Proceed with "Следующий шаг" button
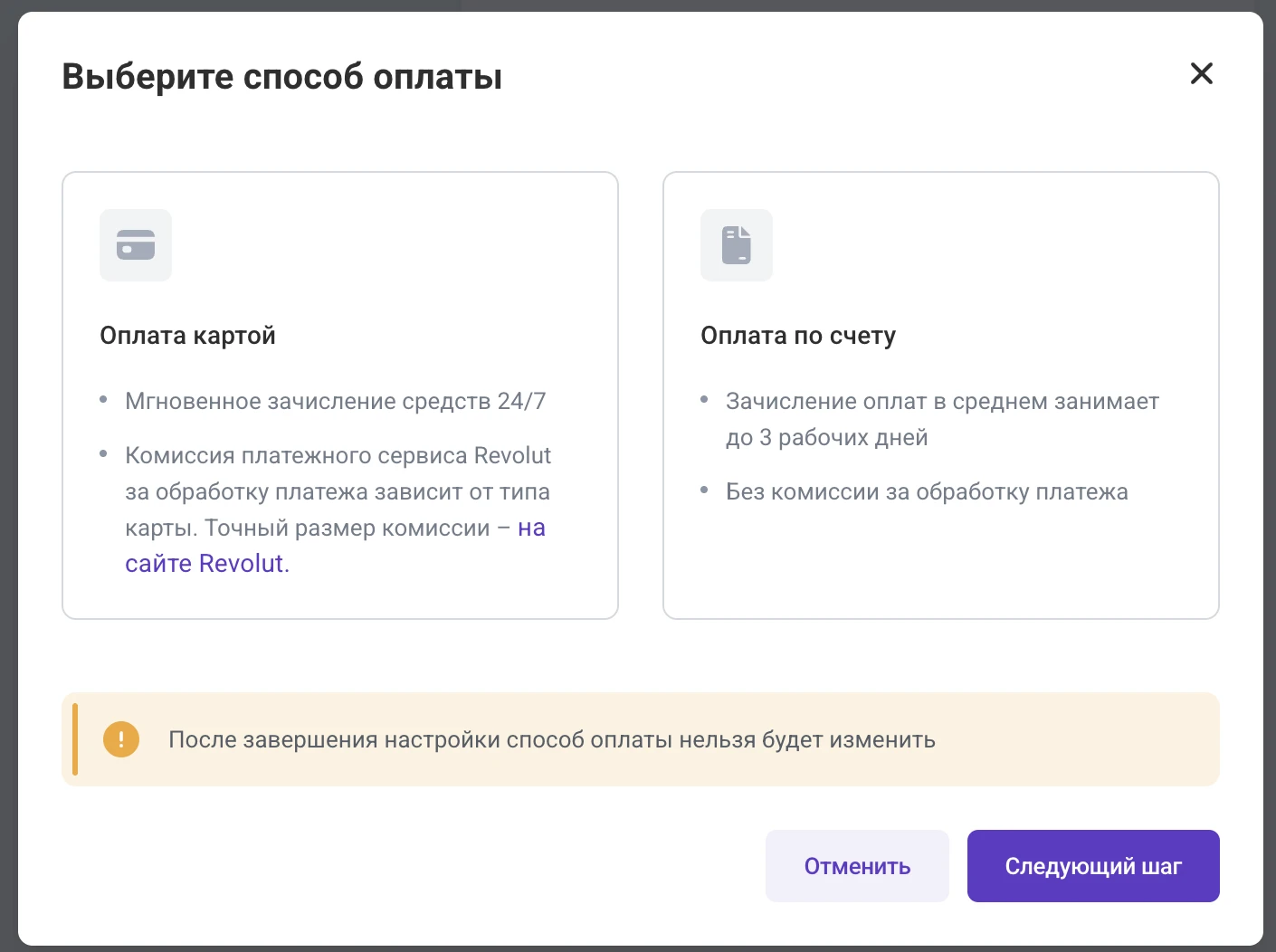Image resolution: width=1276 pixels, height=952 pixels. 1093,866
